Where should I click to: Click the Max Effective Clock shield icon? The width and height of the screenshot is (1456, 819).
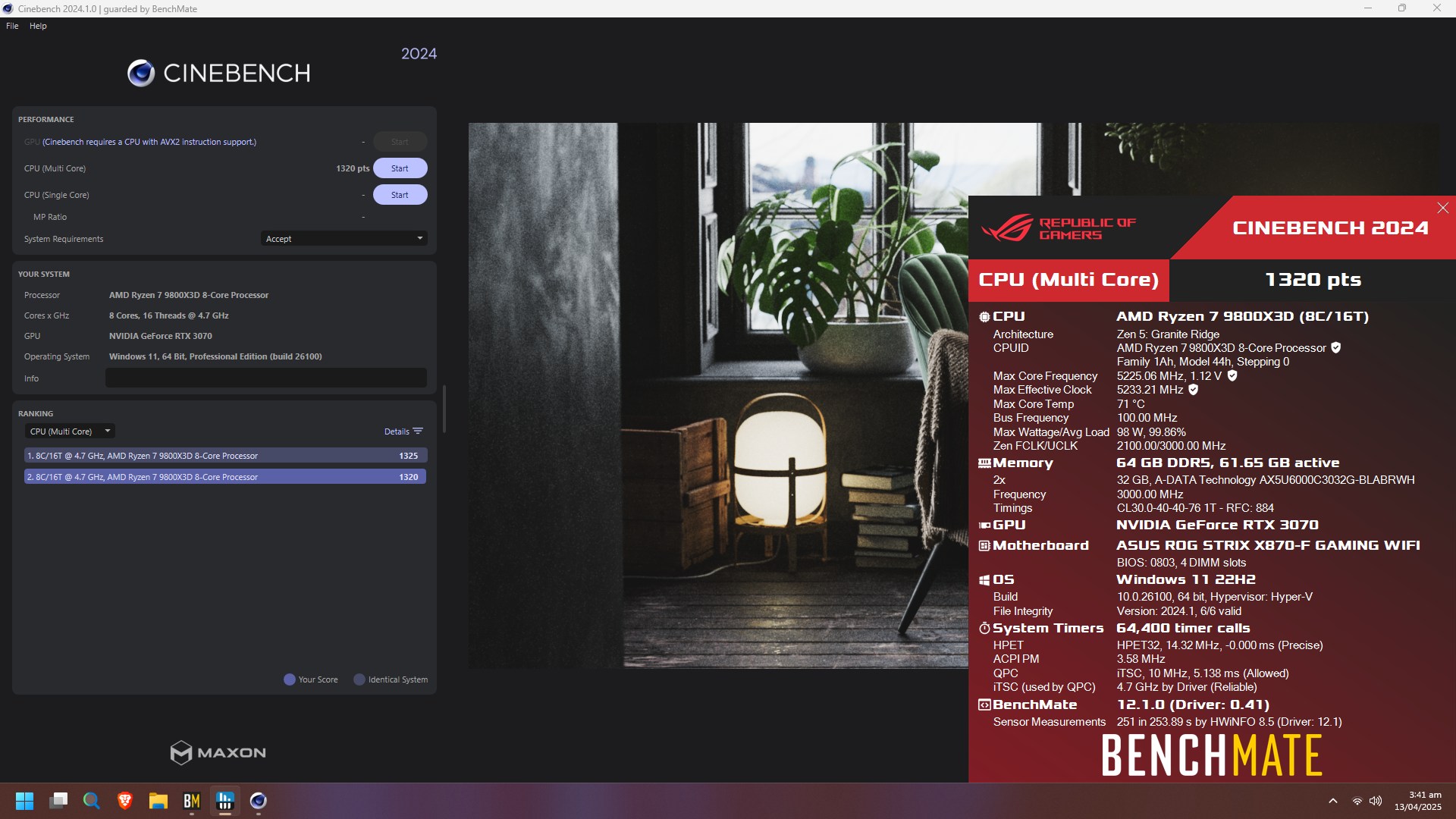coord(1193,390)
